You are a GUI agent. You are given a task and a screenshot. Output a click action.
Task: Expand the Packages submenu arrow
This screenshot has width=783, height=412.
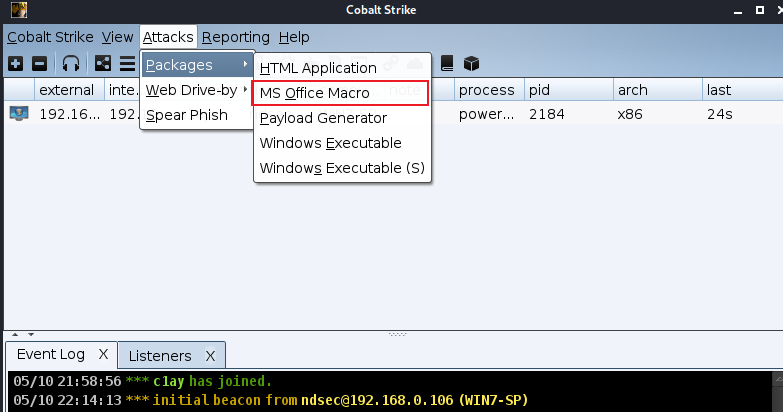[x=245, y=64]
